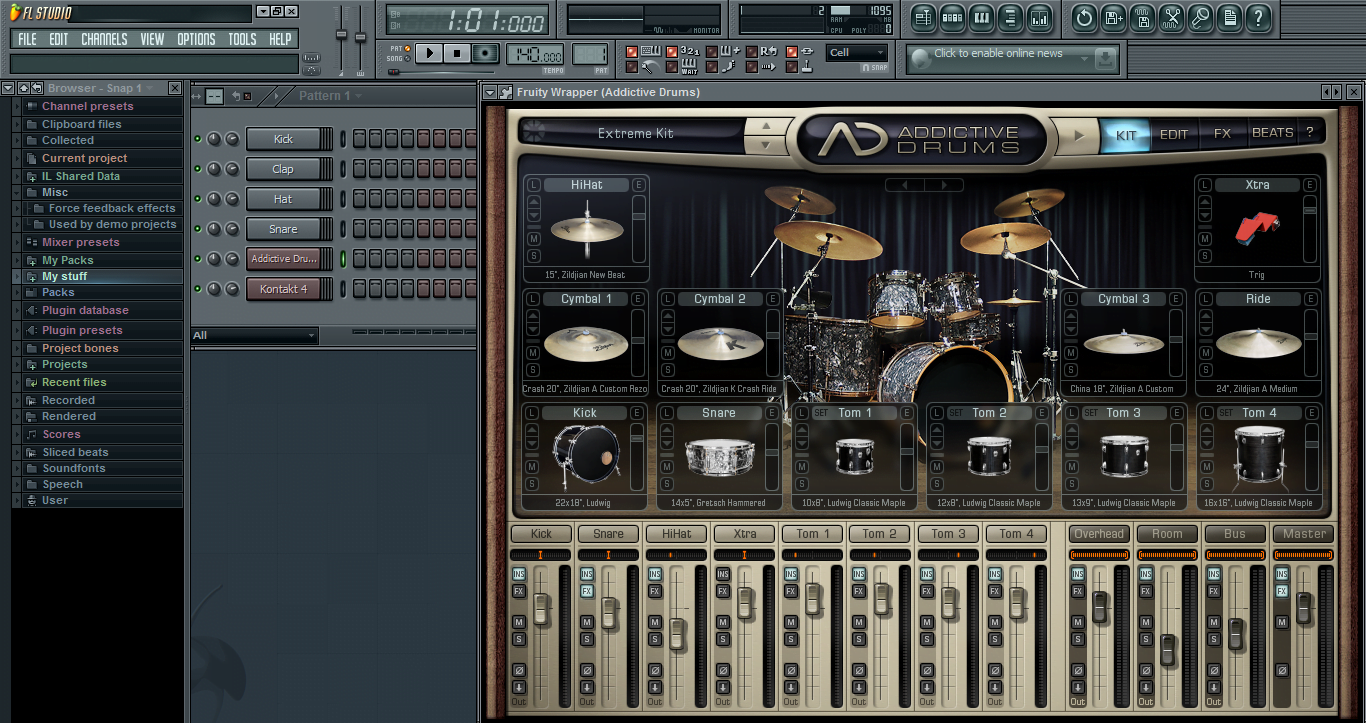Select SONG mode radio light
Screen dimensions: 1366x723
[x=408, y=59]
